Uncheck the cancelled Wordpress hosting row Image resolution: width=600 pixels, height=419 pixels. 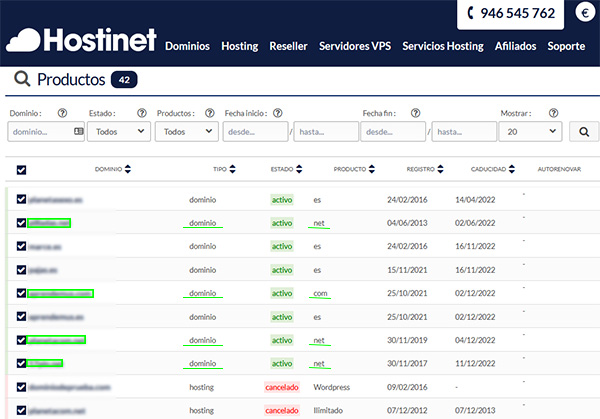tap(21, 387)
